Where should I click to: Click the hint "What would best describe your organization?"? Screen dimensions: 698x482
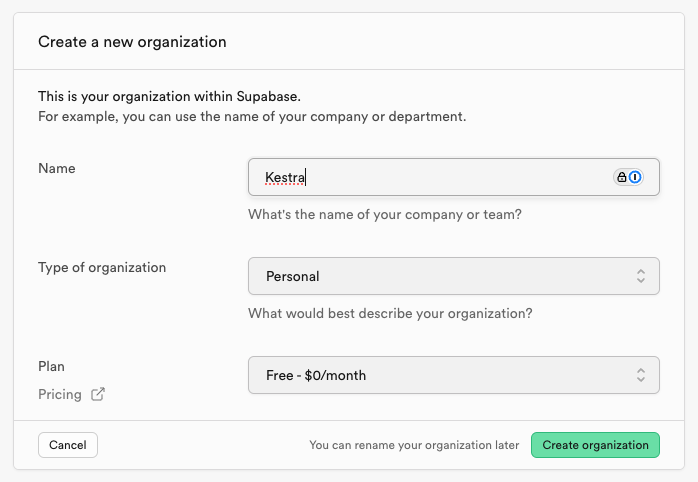(x=390, y=313)
